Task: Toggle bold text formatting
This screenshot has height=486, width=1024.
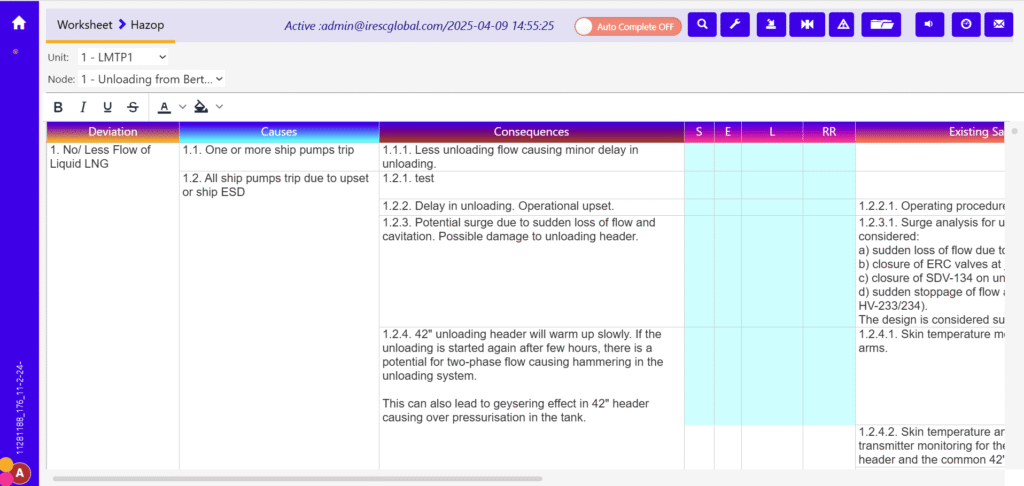Action: point(58,107)
